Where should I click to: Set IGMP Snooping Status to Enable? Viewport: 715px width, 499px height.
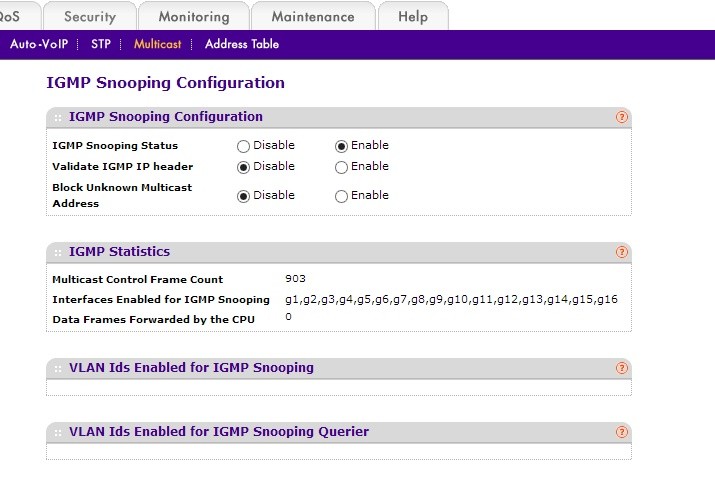pyautogui.click(x=341, y=146)
